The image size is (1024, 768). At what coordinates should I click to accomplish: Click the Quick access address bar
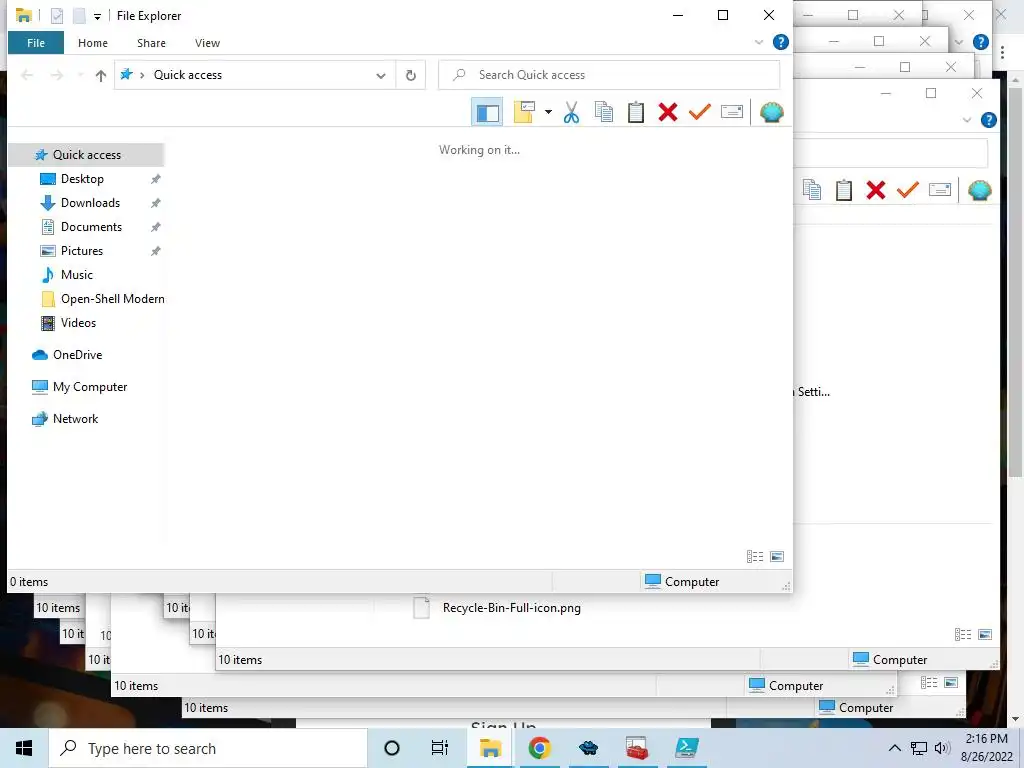click(255, 75)
